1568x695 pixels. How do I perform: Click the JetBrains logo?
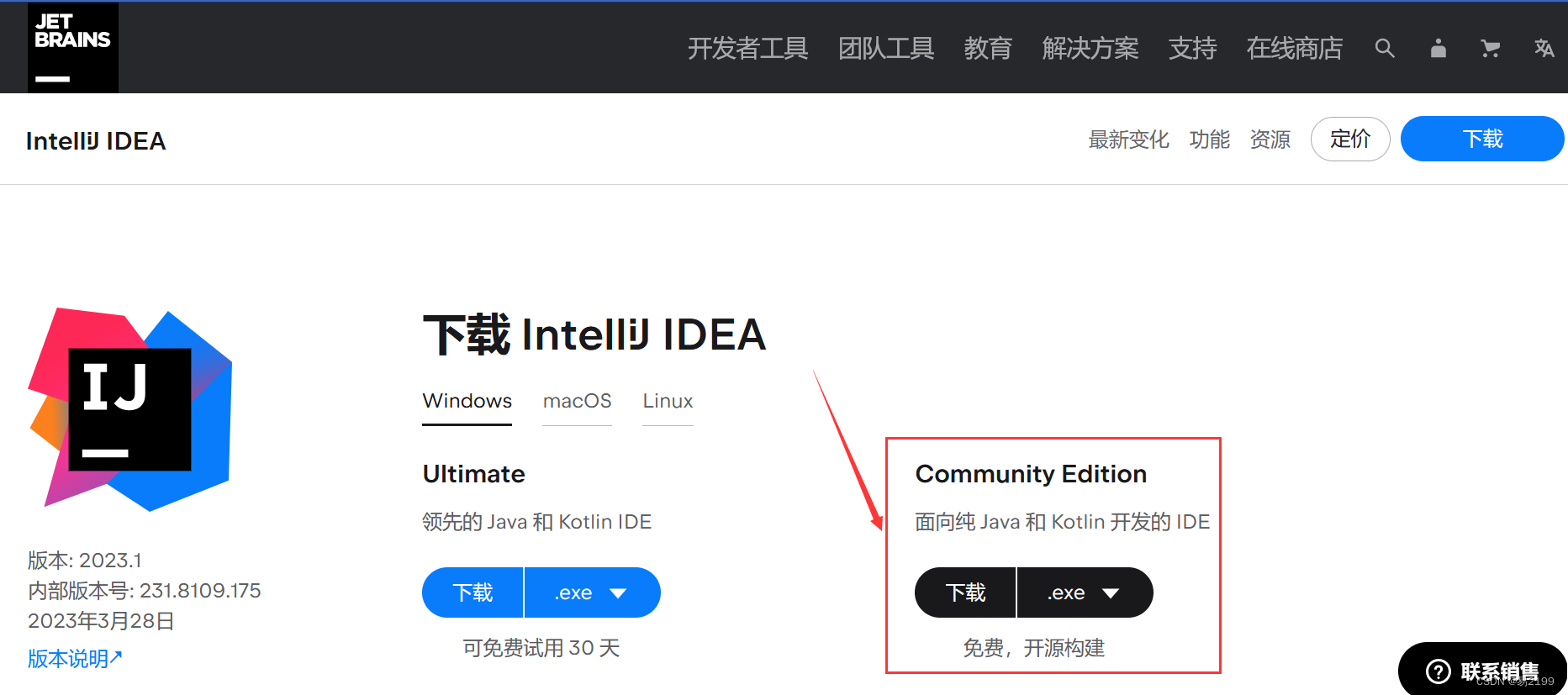click(73, 48)
